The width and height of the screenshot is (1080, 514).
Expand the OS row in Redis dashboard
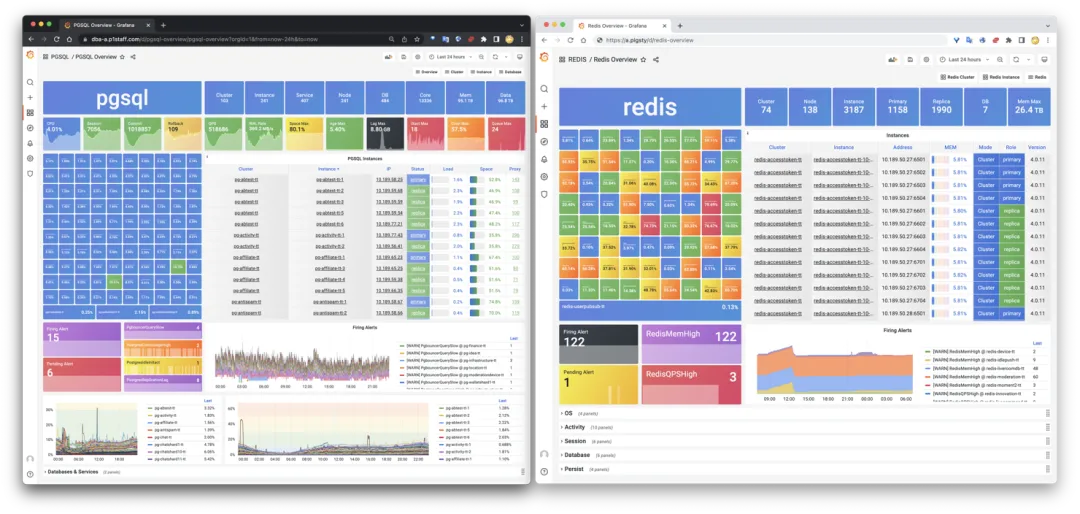[805, 413]
